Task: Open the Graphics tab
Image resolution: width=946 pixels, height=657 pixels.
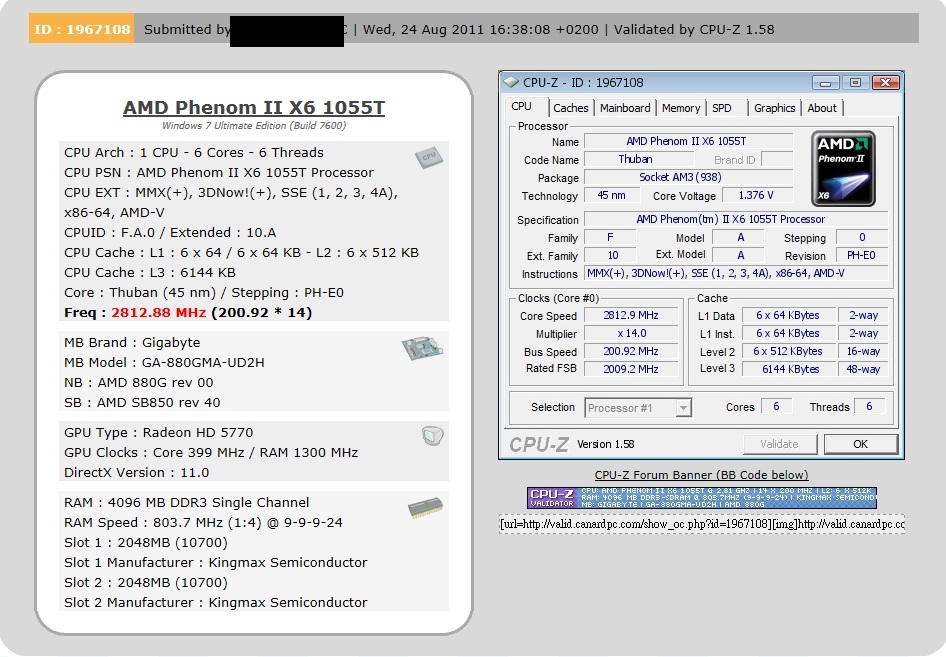Action: tap(774, 108)
